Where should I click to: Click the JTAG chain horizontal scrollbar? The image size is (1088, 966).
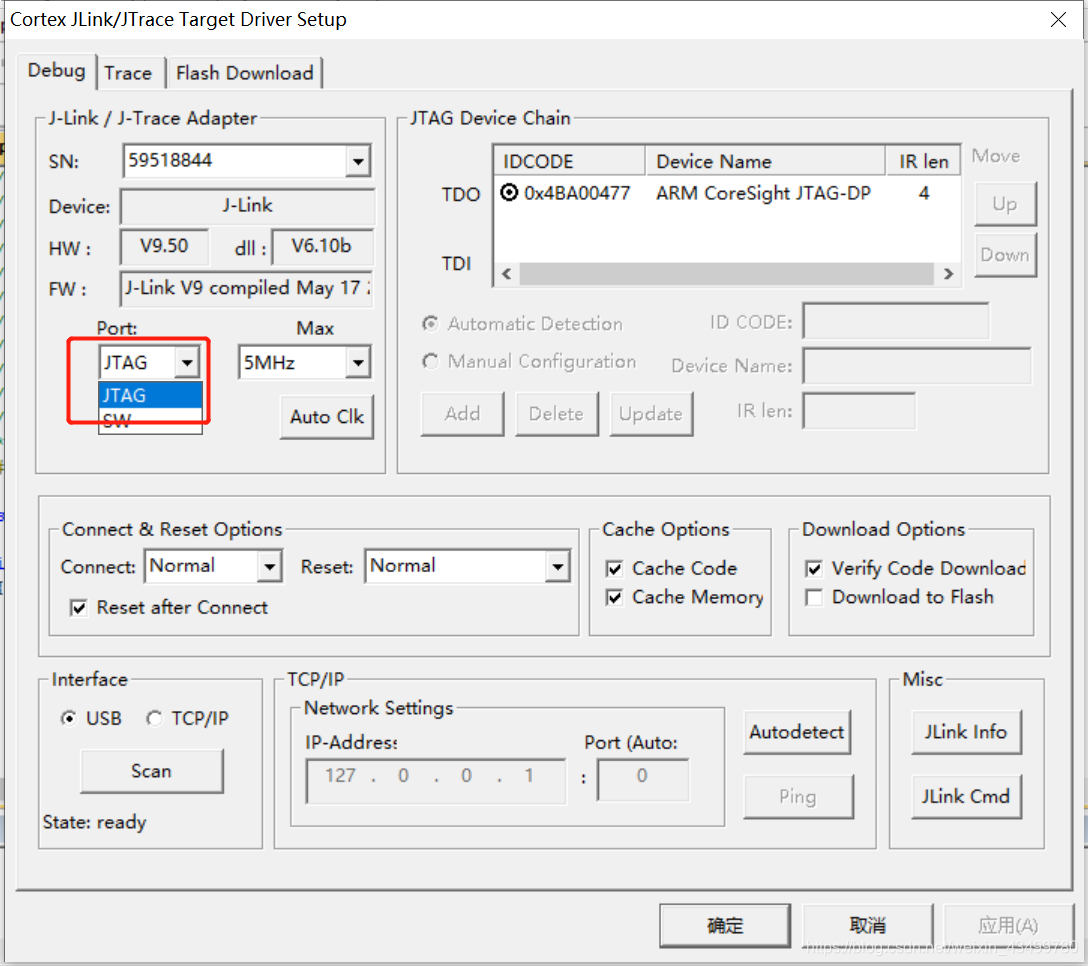pyautogui.click(x=726, y=273)
